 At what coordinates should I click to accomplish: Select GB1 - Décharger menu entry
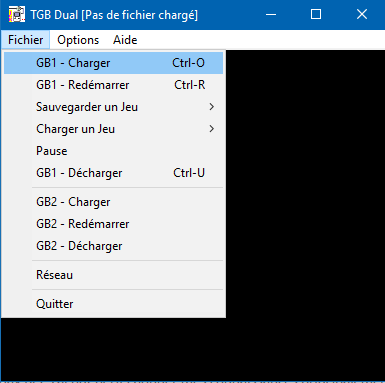[113, 173]
